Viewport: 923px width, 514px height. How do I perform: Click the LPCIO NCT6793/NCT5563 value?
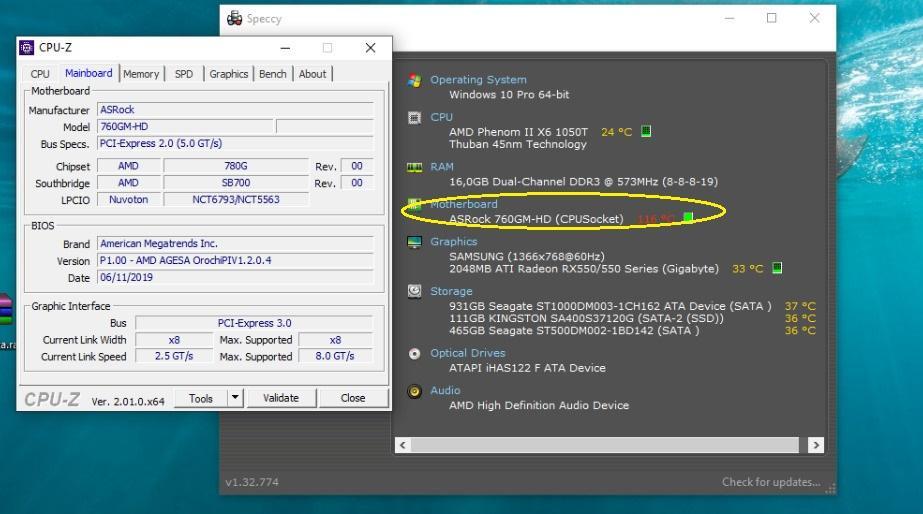point(235,200)
